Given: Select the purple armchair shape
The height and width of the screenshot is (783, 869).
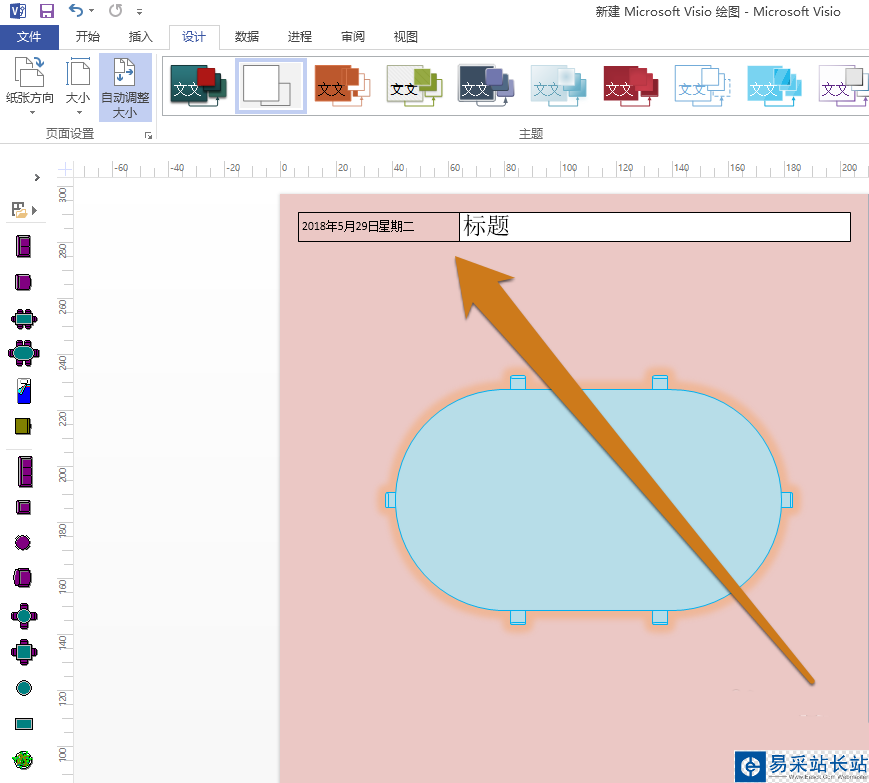Looking at the screenshot, I should (23, 577).
